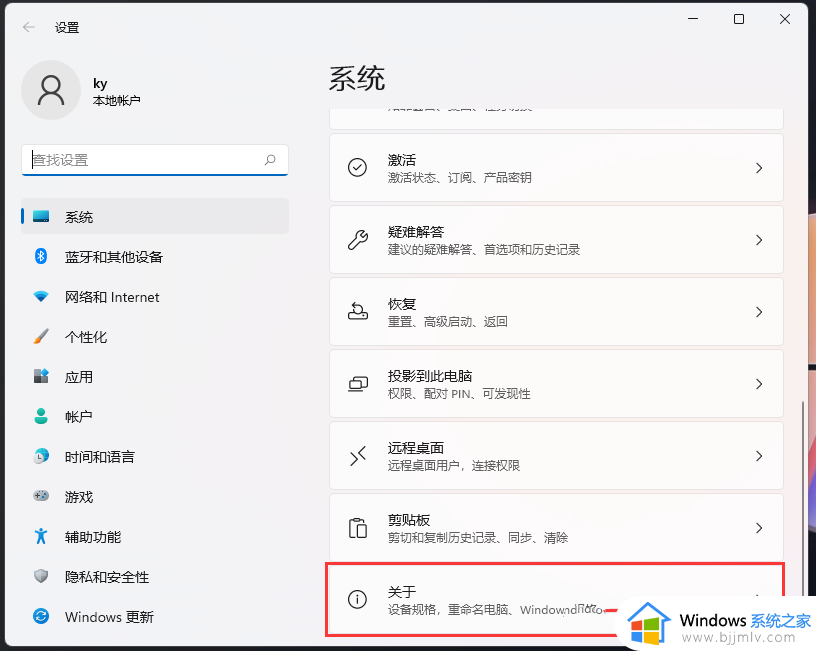This screenshot has height=651, width=816.
Task: Open 系统 sidebar category
Action: [155, 216]
